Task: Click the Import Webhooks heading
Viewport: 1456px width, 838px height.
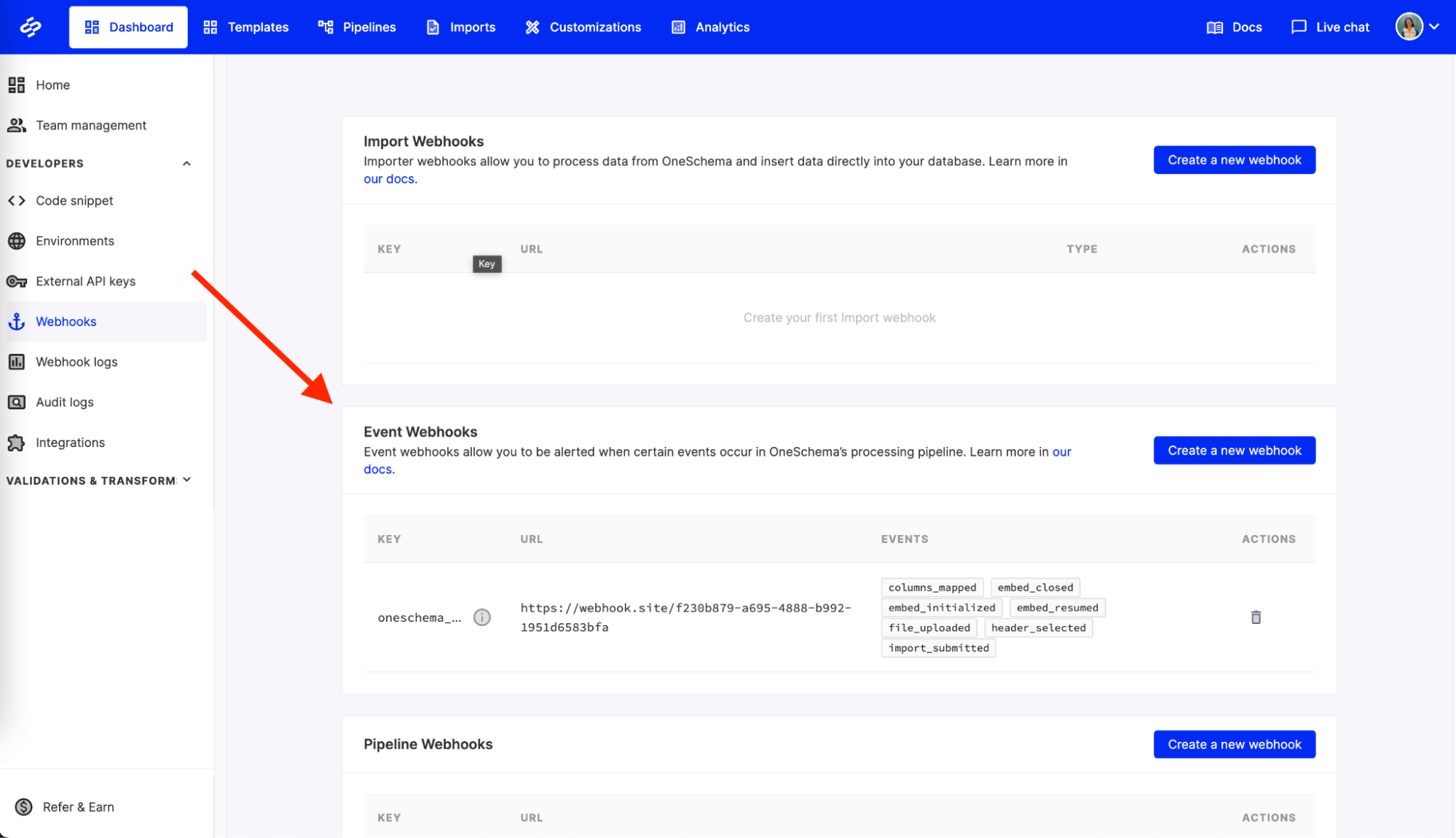Action: (424, 141)
